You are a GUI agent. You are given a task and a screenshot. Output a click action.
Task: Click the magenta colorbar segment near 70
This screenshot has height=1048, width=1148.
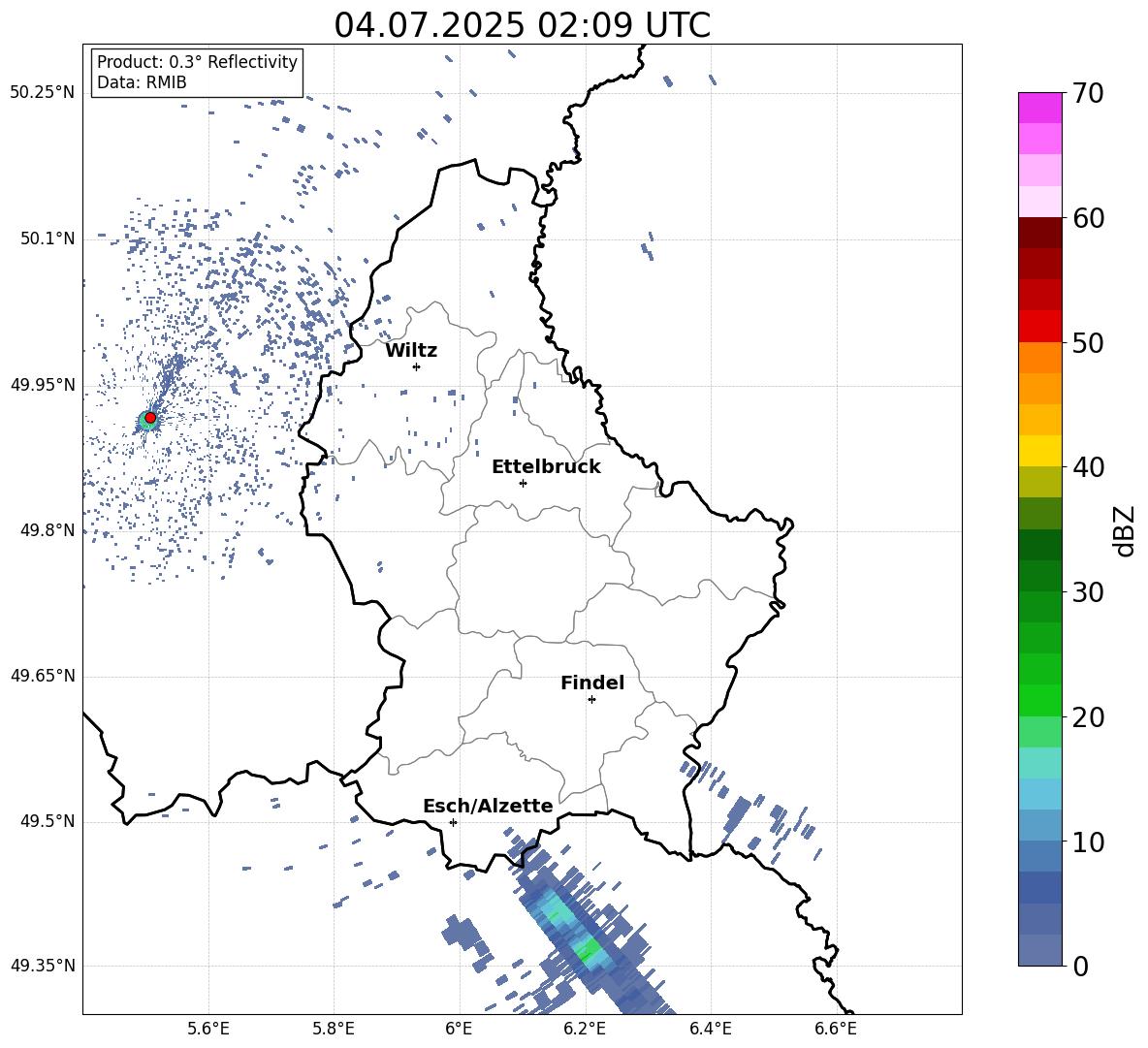click(x=1039, y=109)
